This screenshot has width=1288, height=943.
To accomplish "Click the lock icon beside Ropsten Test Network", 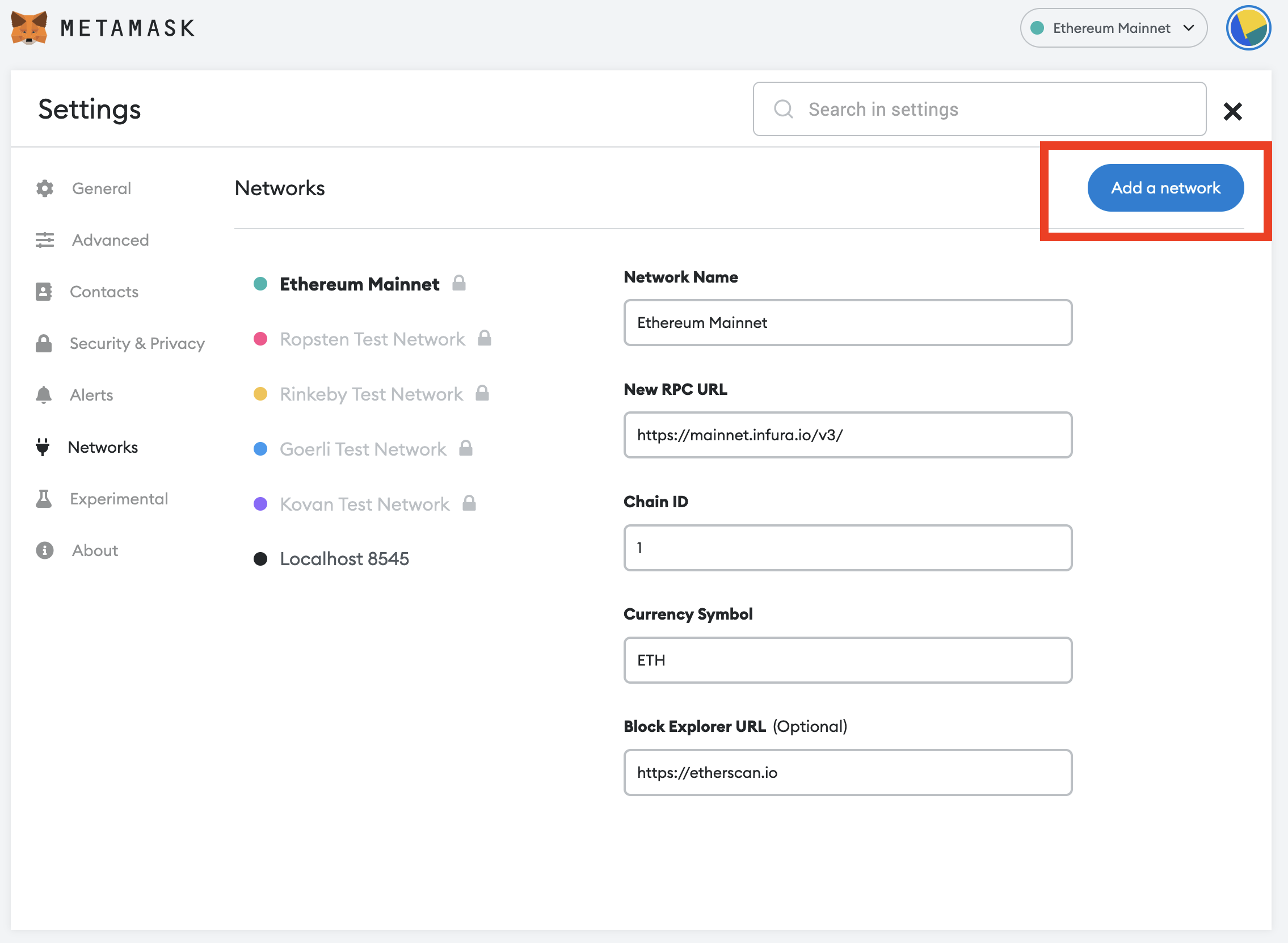I will (485, 338).
